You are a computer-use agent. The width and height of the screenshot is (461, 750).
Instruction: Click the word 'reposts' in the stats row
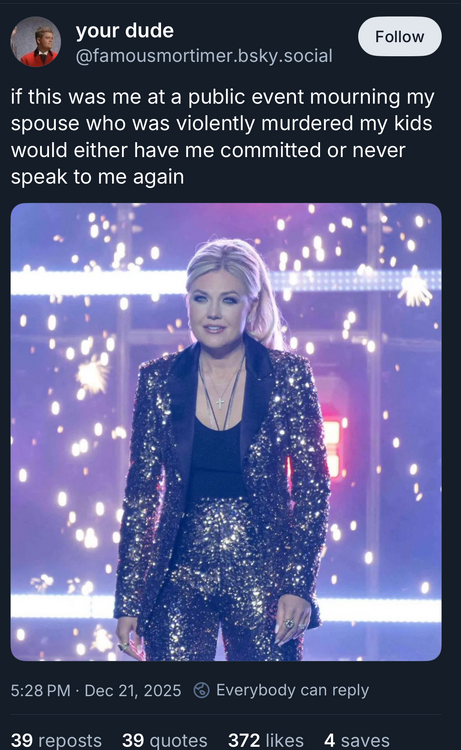tap(70, 740)
